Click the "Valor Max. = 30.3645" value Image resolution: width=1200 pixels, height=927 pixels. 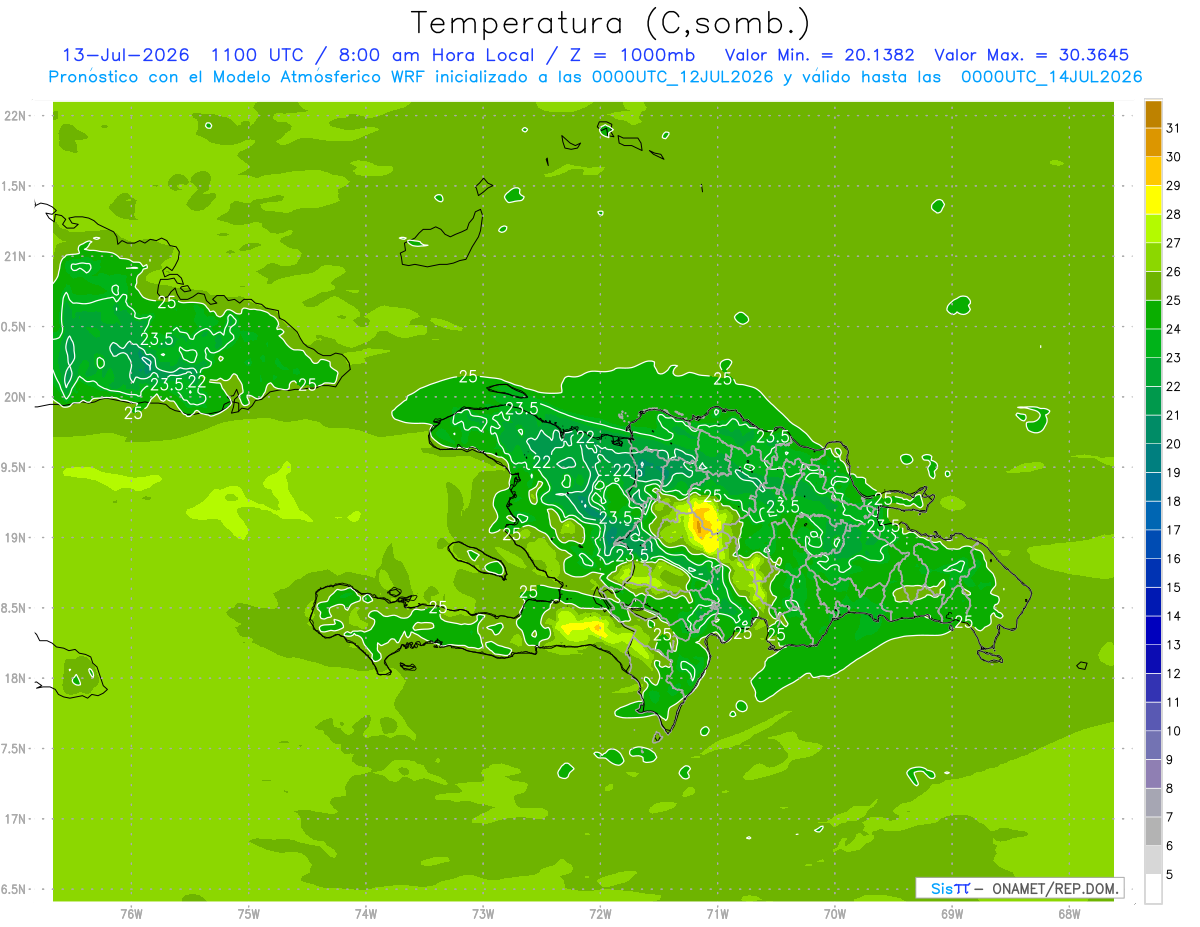pos(1038,55)
